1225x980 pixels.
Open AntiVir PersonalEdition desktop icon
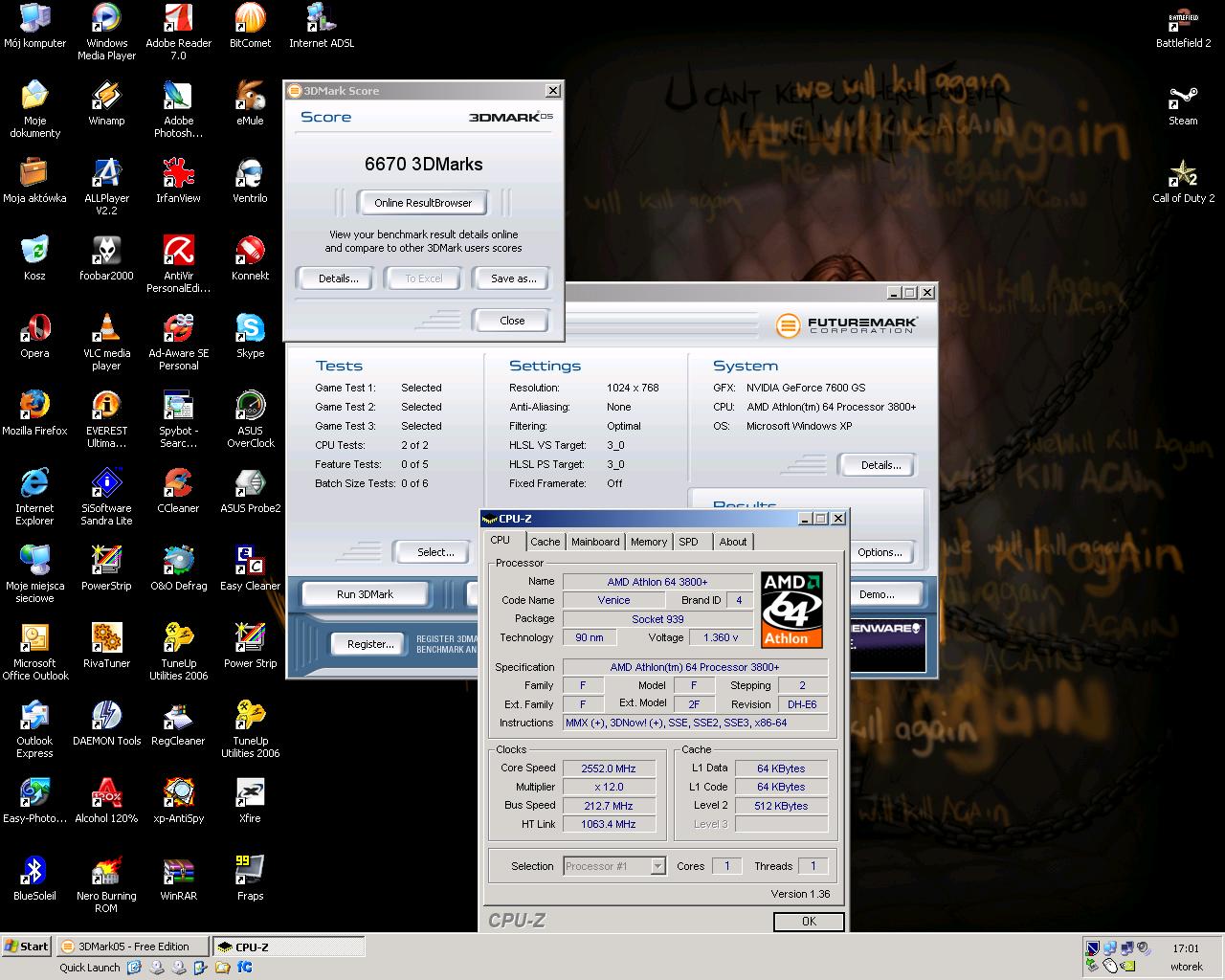coord(178,265)
